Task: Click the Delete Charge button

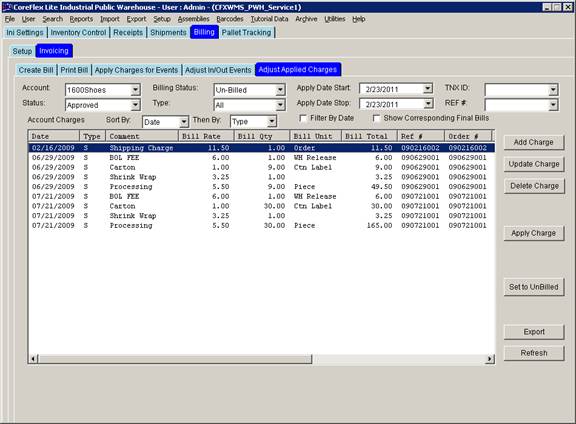Action: pos(534,186)
